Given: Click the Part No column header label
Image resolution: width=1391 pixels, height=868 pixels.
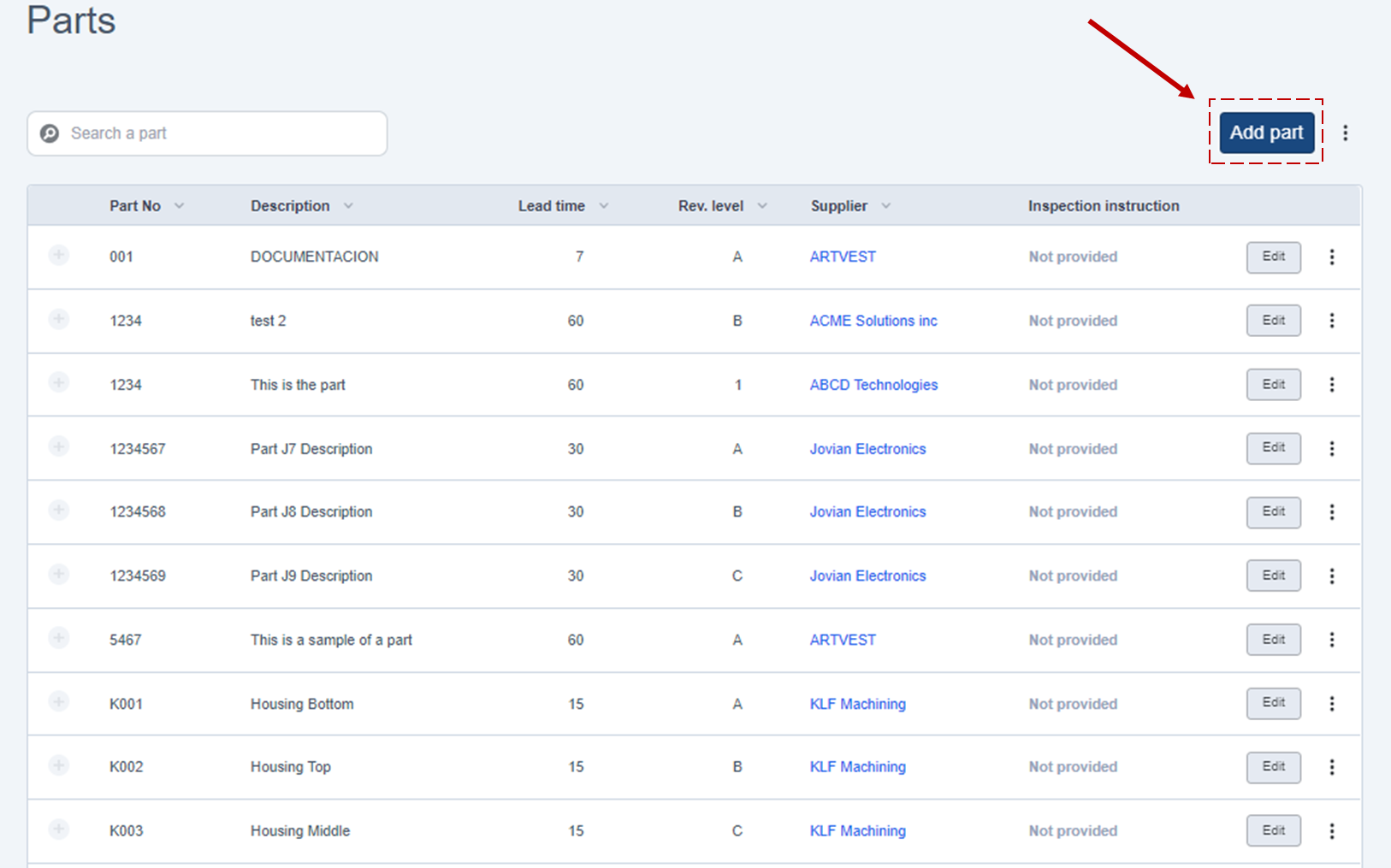Looking at the screenshot, I should tap(135, 206).
